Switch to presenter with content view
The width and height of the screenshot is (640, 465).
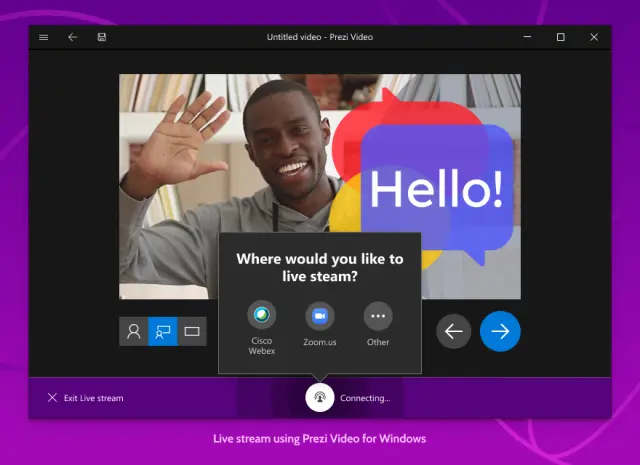pos(162,331)
